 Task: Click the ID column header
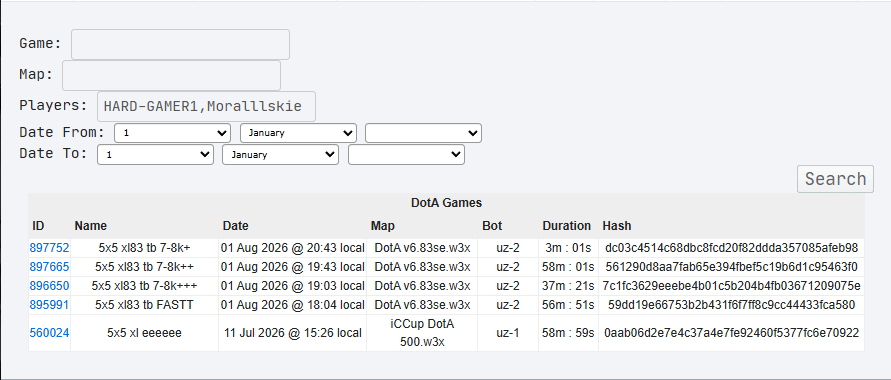(38, 226)
